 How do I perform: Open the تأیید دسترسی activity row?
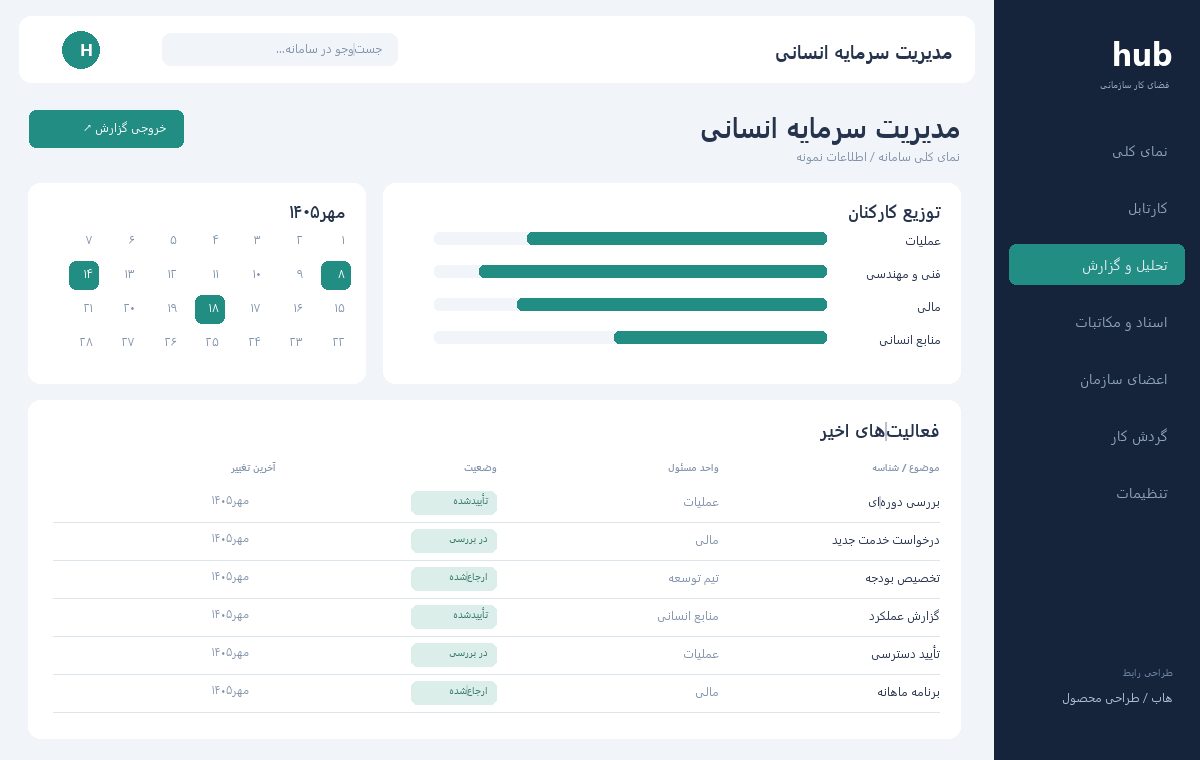497,655
